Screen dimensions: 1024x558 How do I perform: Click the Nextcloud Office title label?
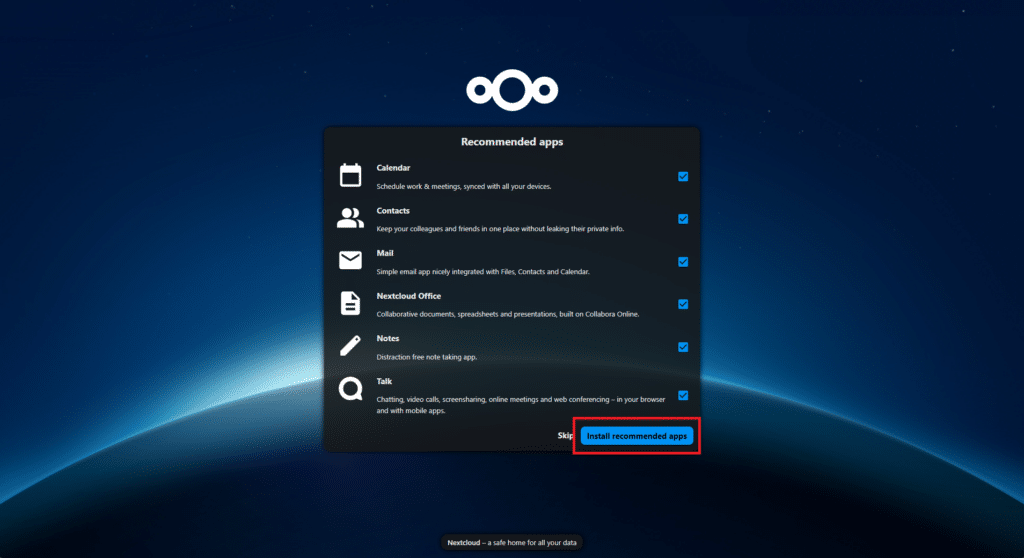(408, 296)
